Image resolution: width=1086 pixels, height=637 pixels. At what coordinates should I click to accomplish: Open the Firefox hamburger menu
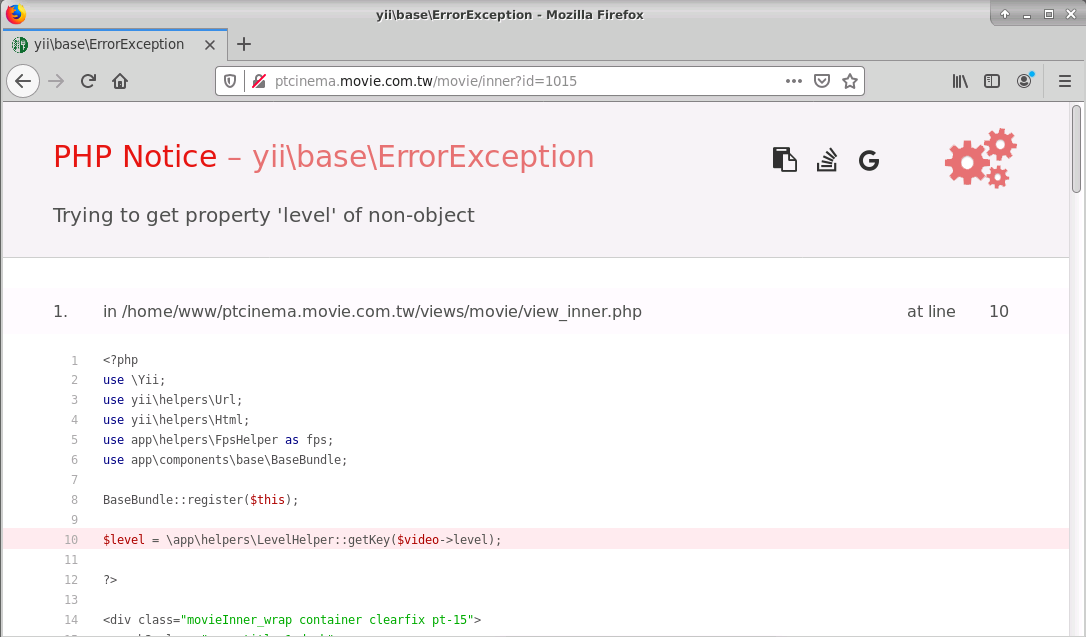tap(1065, 81)
